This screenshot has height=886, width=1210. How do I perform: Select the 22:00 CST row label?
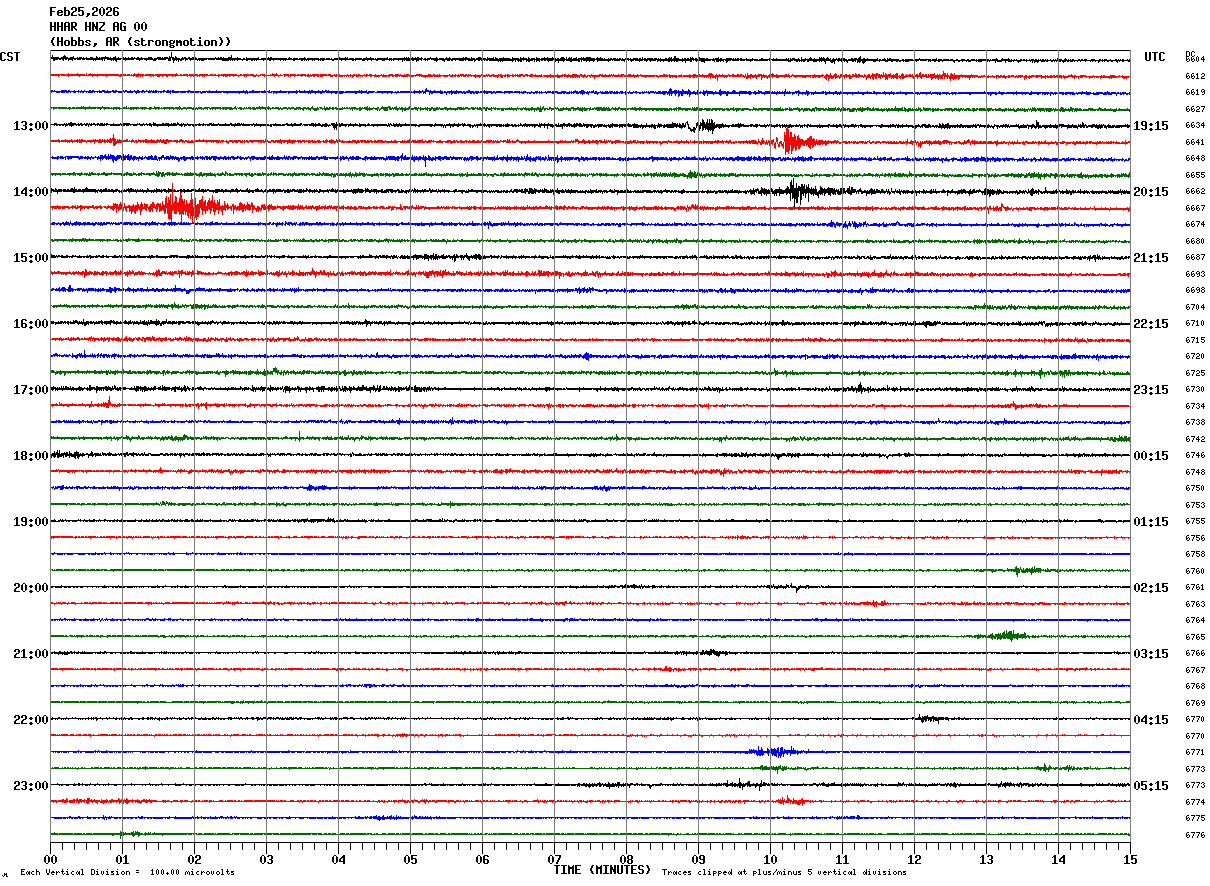click(x=31, y=720)
